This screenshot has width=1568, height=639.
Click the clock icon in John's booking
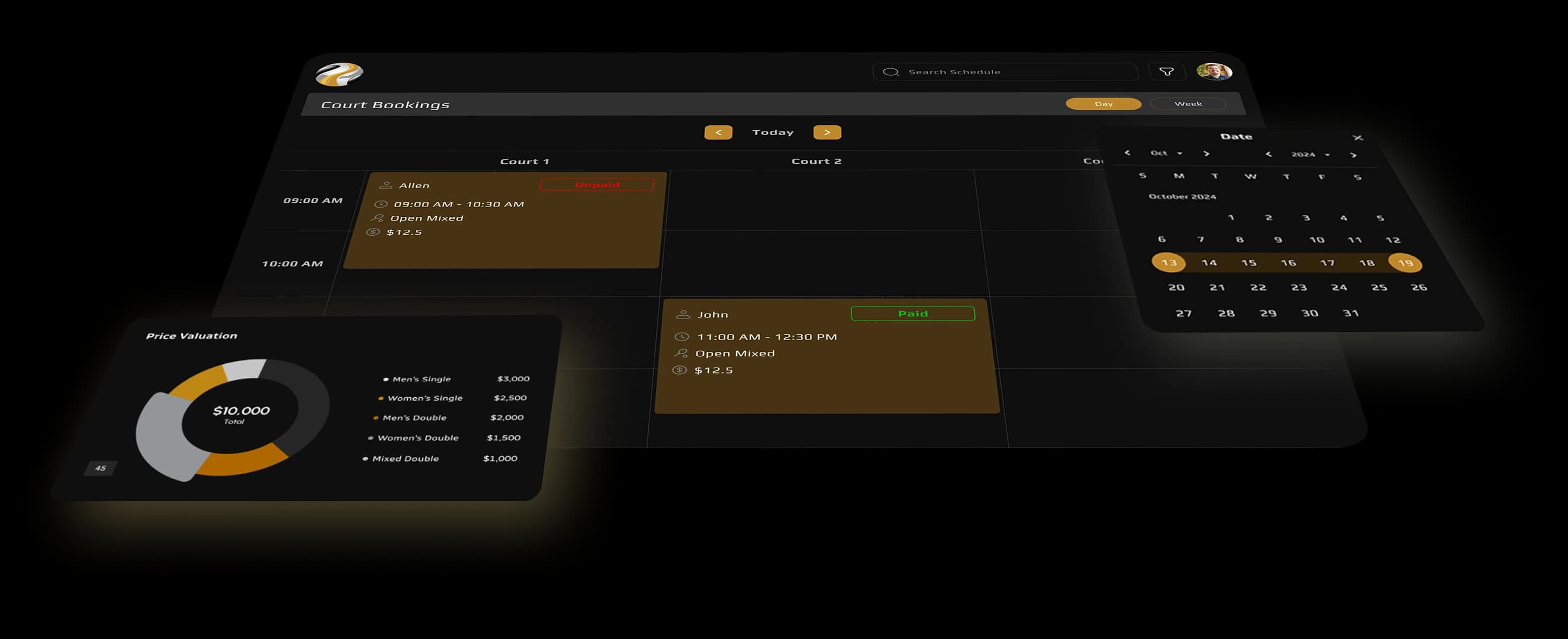click(x=682, y=337)
